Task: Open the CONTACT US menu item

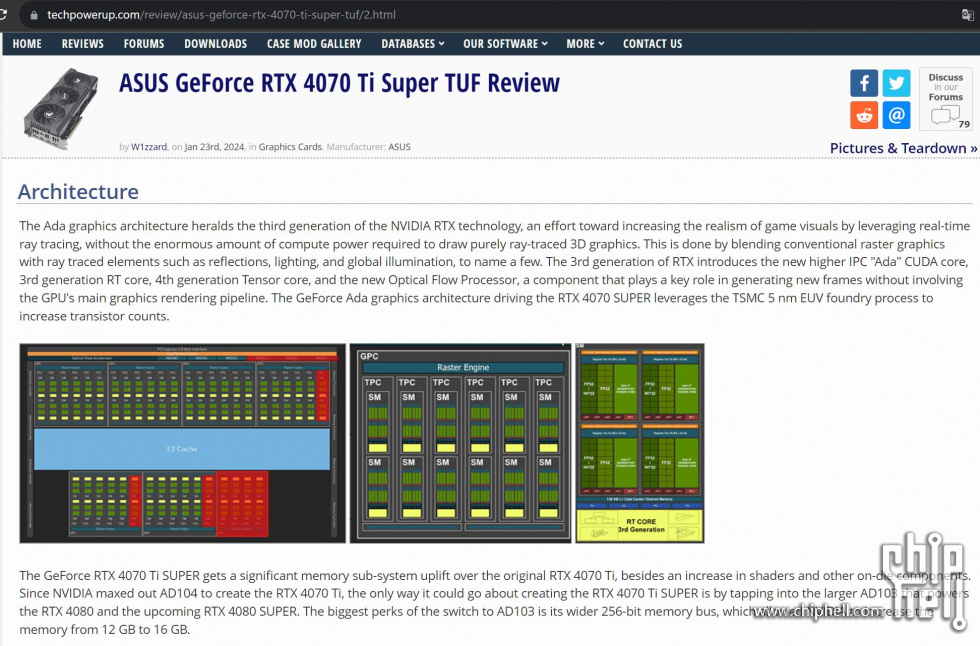Action: coord(652,44)
